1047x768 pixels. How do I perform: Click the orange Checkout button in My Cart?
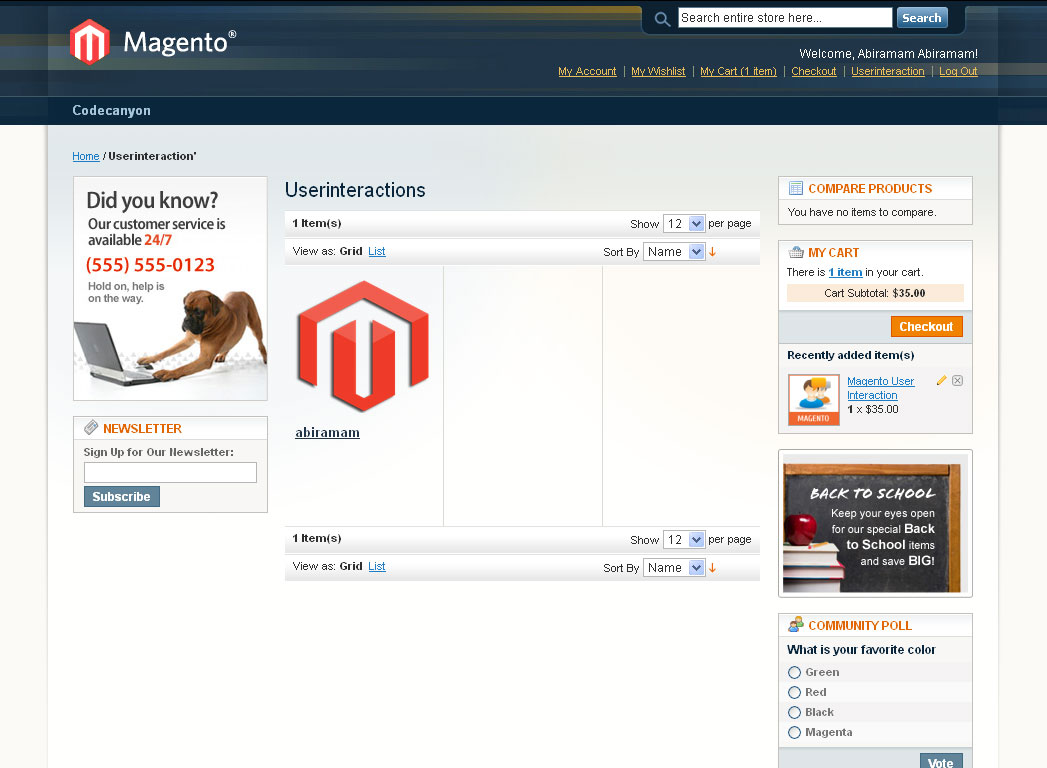[x=926, y=327]
